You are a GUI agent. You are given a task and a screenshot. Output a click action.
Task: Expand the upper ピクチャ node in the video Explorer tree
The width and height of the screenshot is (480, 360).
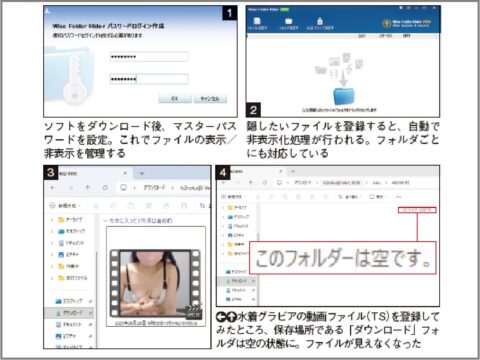click(x=52, y=255)
